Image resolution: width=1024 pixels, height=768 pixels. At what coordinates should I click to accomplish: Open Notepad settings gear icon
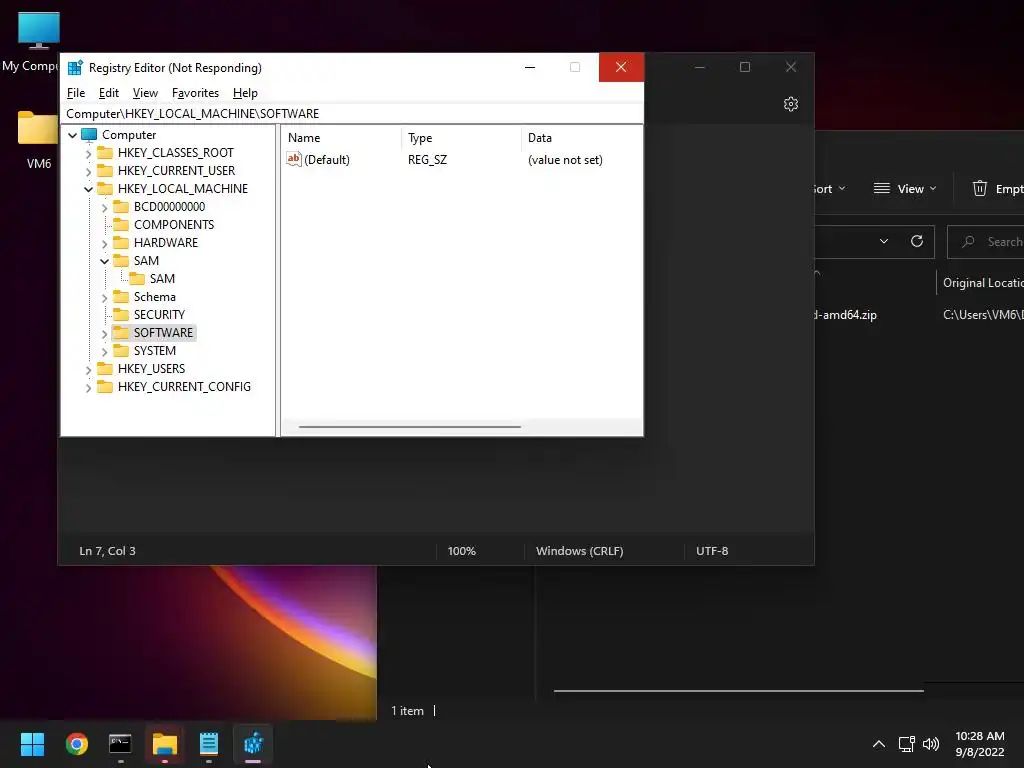pos(791,104)
